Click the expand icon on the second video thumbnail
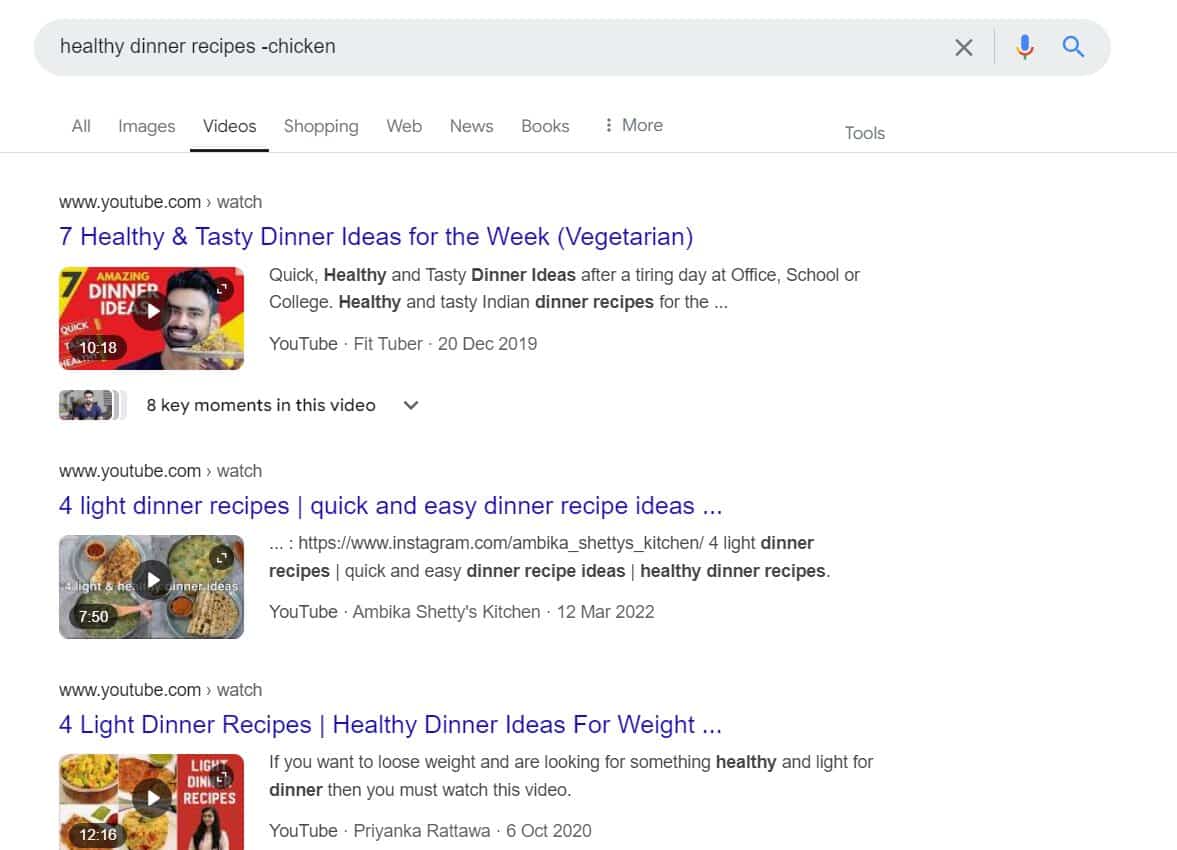 tap(223, 557)
